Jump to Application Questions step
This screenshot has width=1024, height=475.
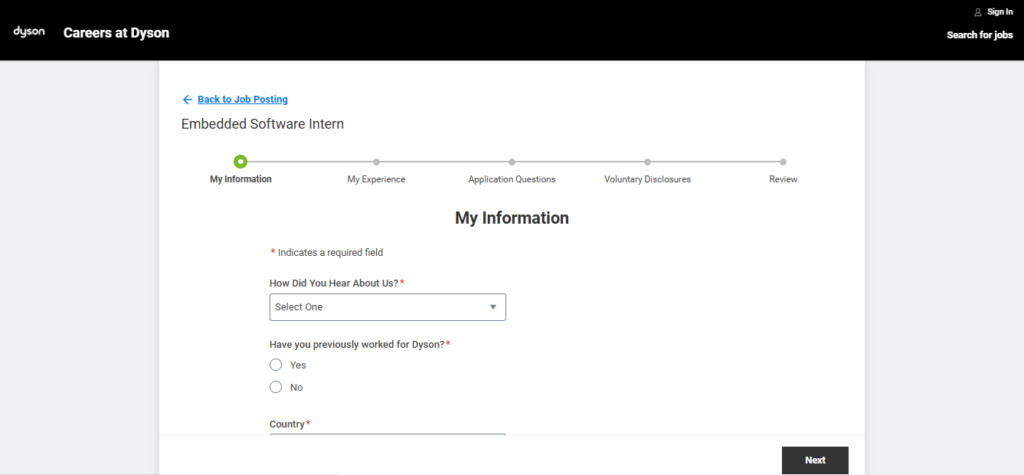click(512, 179)
